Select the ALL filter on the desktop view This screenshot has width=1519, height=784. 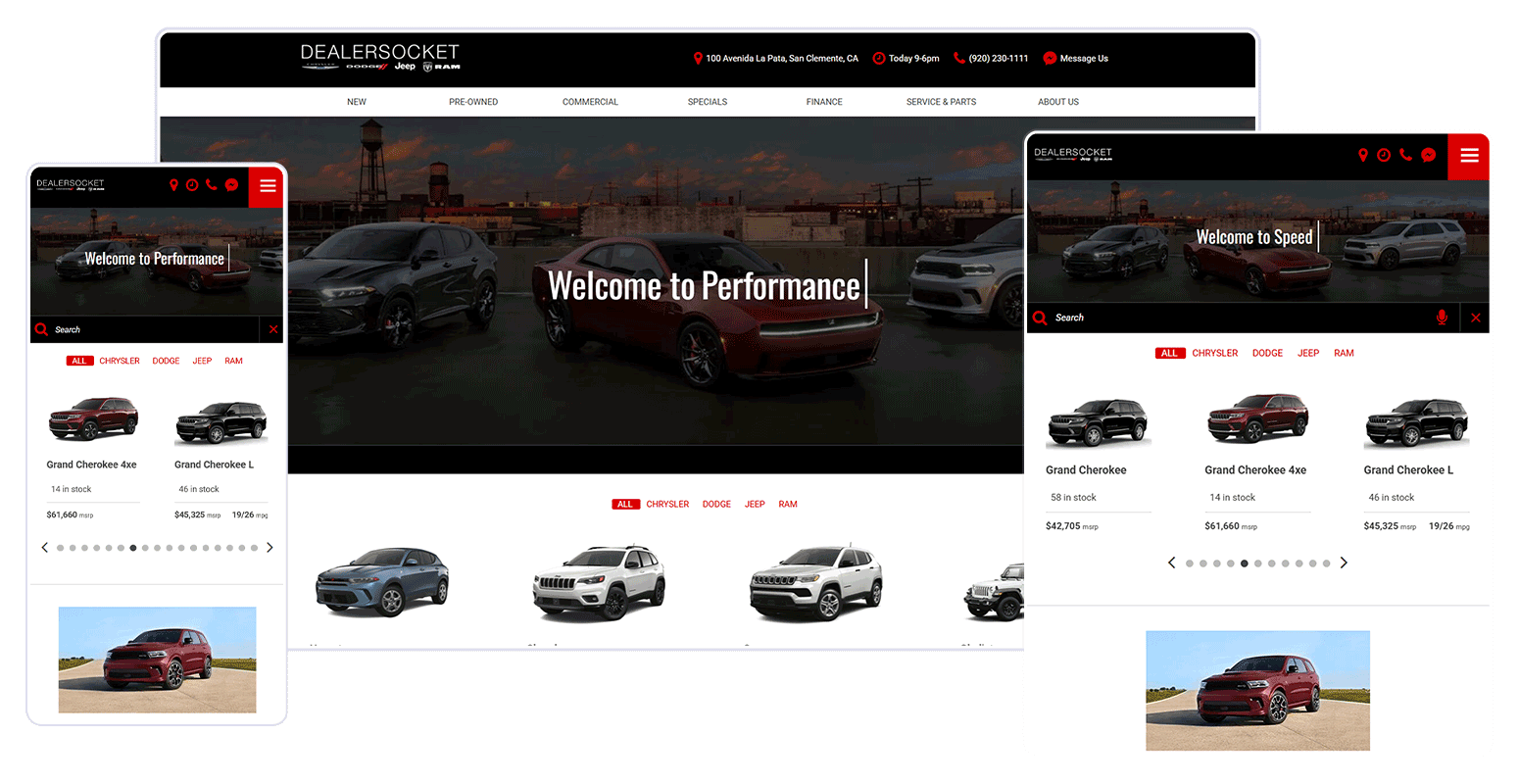(624, 505)
